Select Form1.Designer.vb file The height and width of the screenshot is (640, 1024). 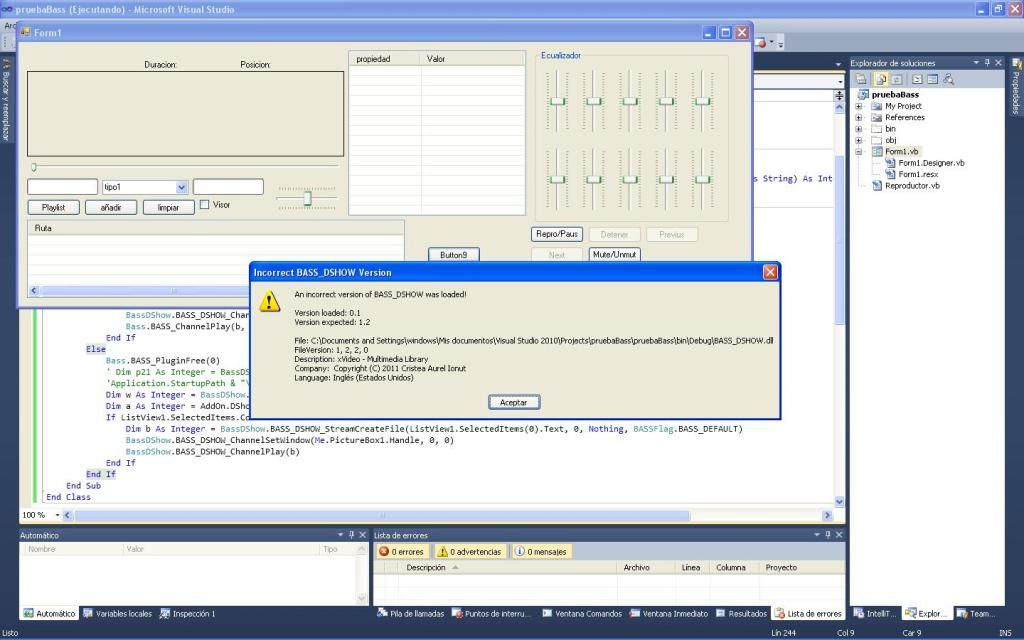(x=931, y=163)
